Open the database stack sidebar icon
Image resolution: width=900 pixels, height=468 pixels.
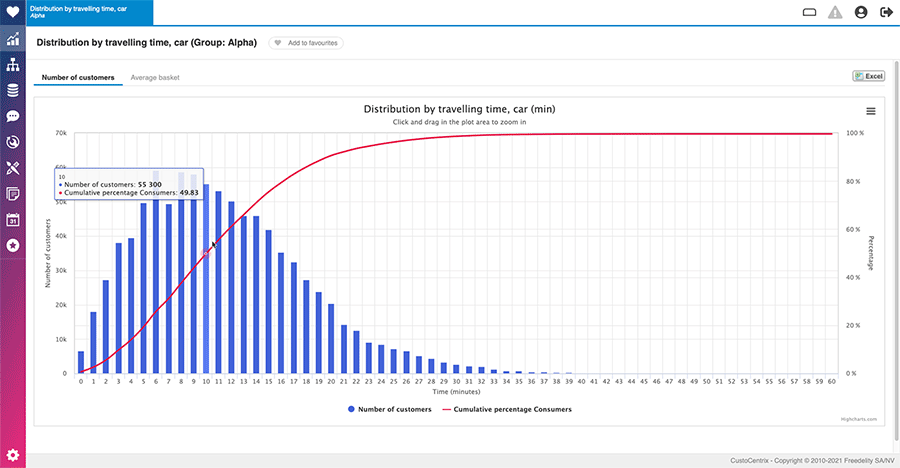pyautogui.click(x=13, y=91)
